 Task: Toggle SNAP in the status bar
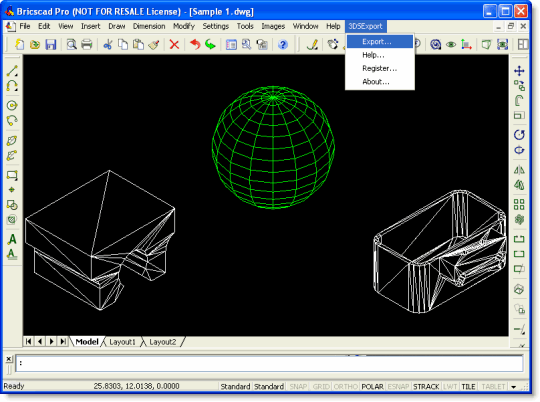(298, 386)
